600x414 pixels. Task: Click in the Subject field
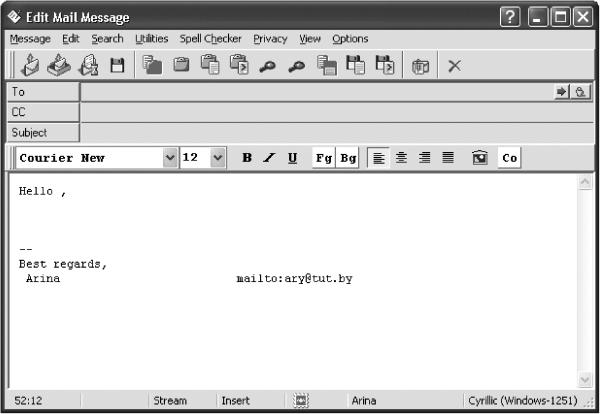[x=337, y=132]
